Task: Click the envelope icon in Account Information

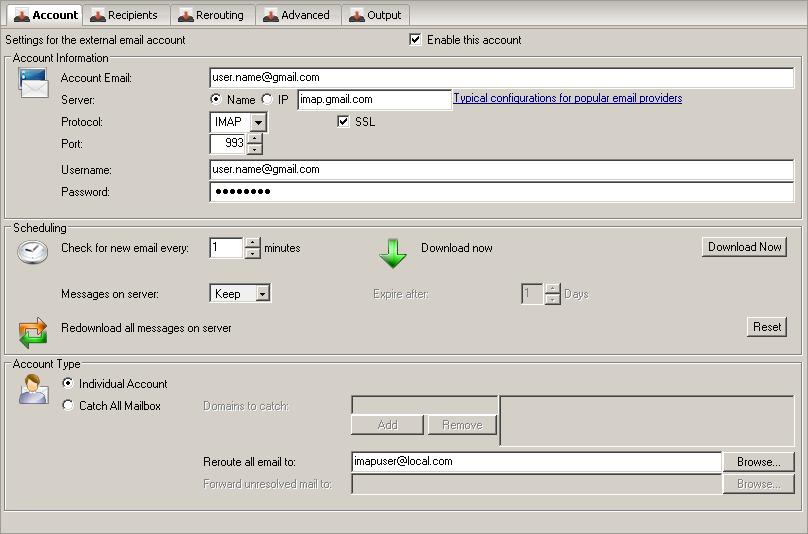Action: tap(33, 84)
